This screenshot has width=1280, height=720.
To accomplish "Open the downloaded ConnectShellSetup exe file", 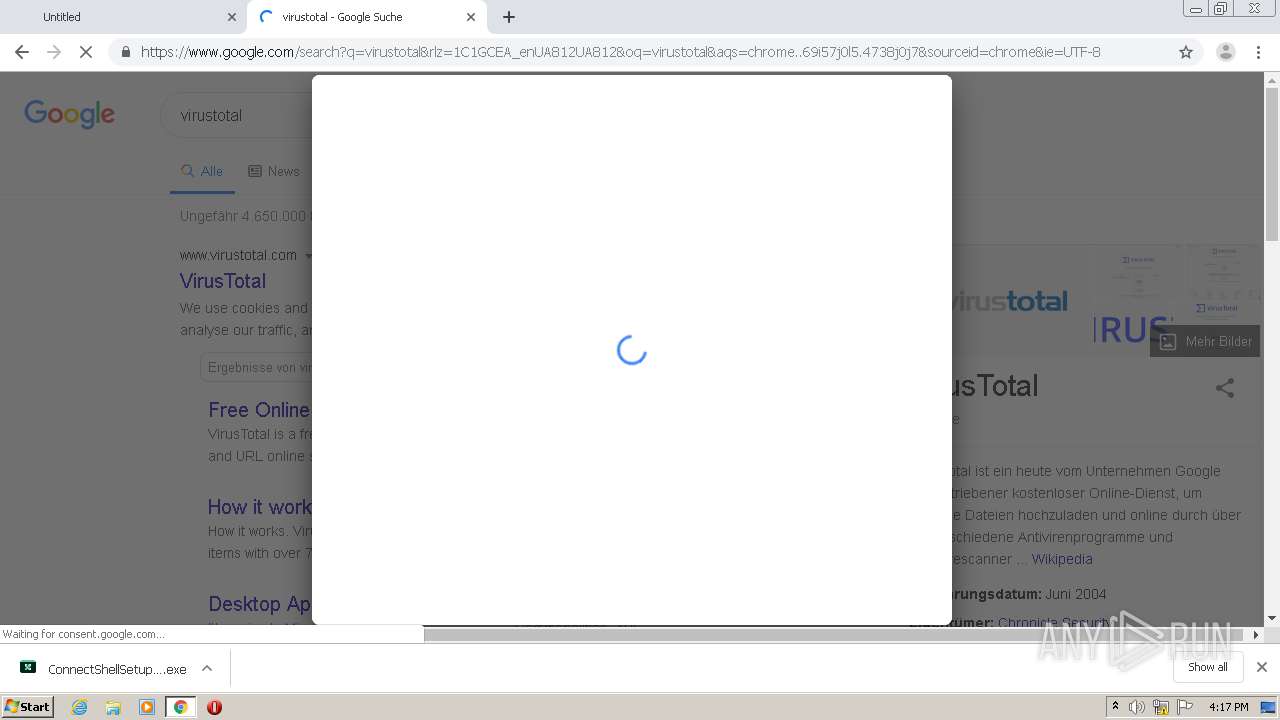I will tap(104, 669).
